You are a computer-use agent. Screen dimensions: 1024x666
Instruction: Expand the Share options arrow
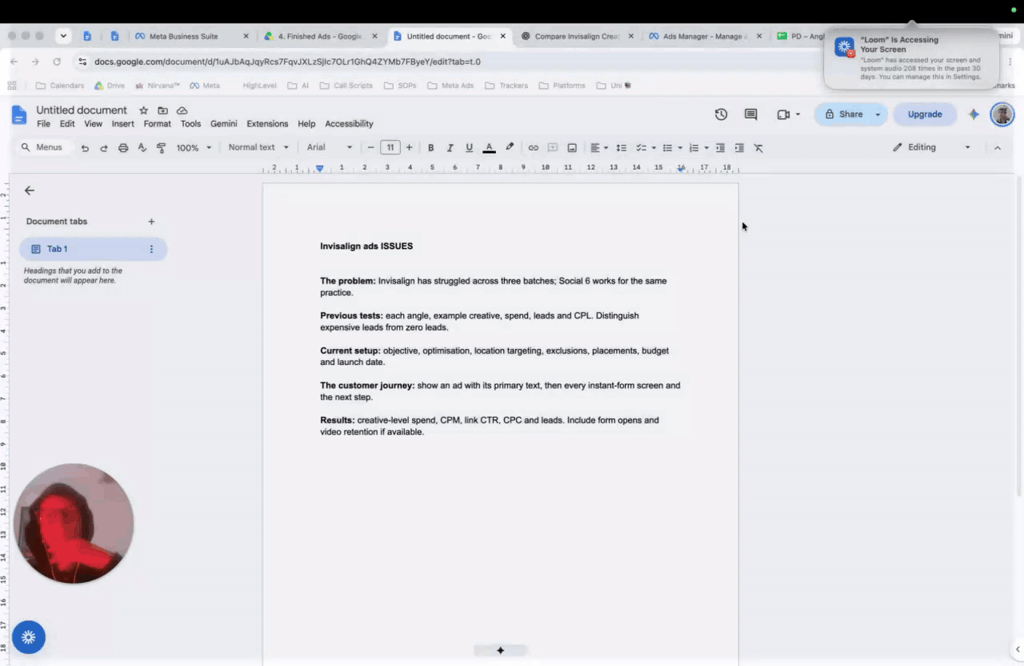[x=878, y=114]
